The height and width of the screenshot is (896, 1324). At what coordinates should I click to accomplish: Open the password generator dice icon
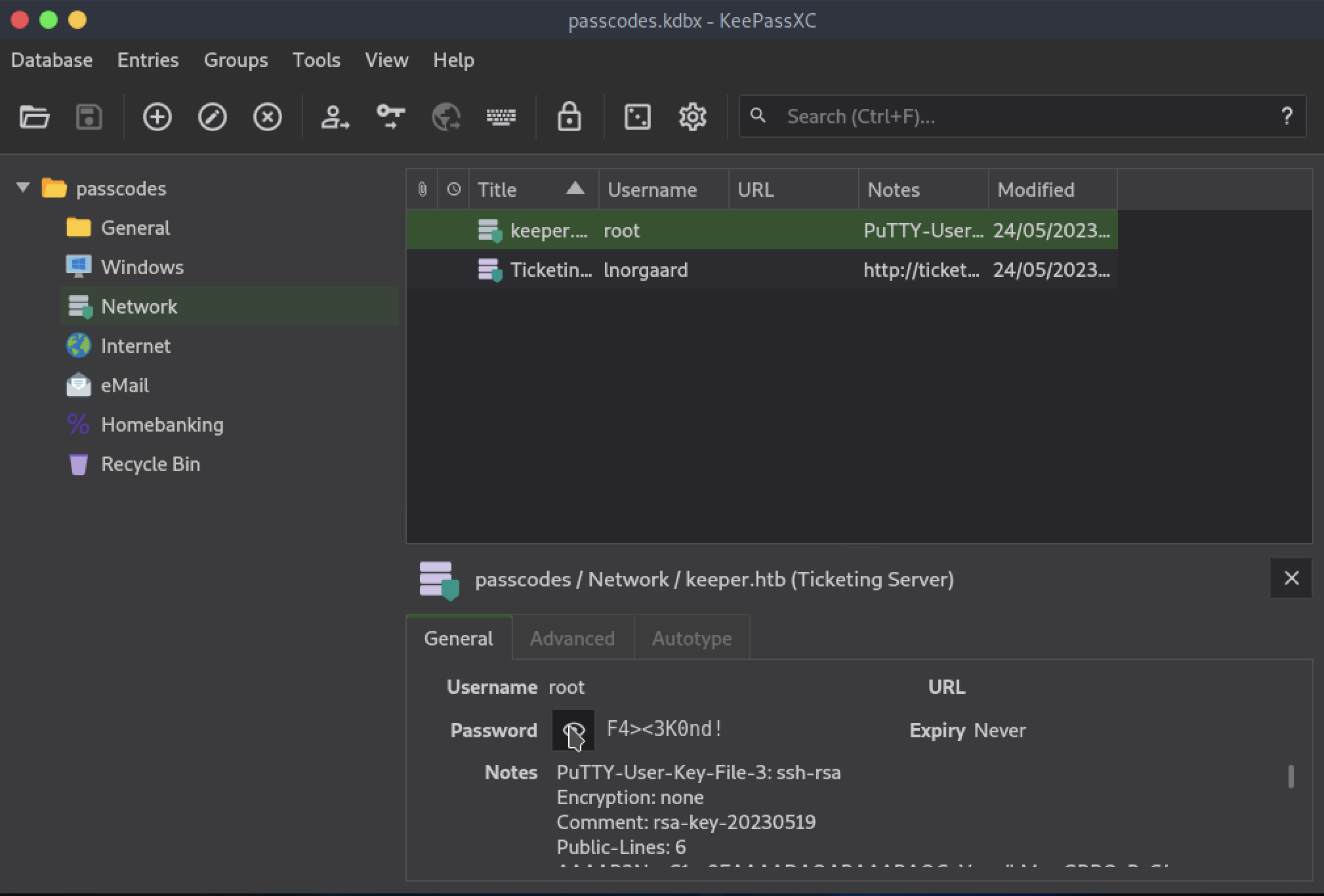[638, 117]
